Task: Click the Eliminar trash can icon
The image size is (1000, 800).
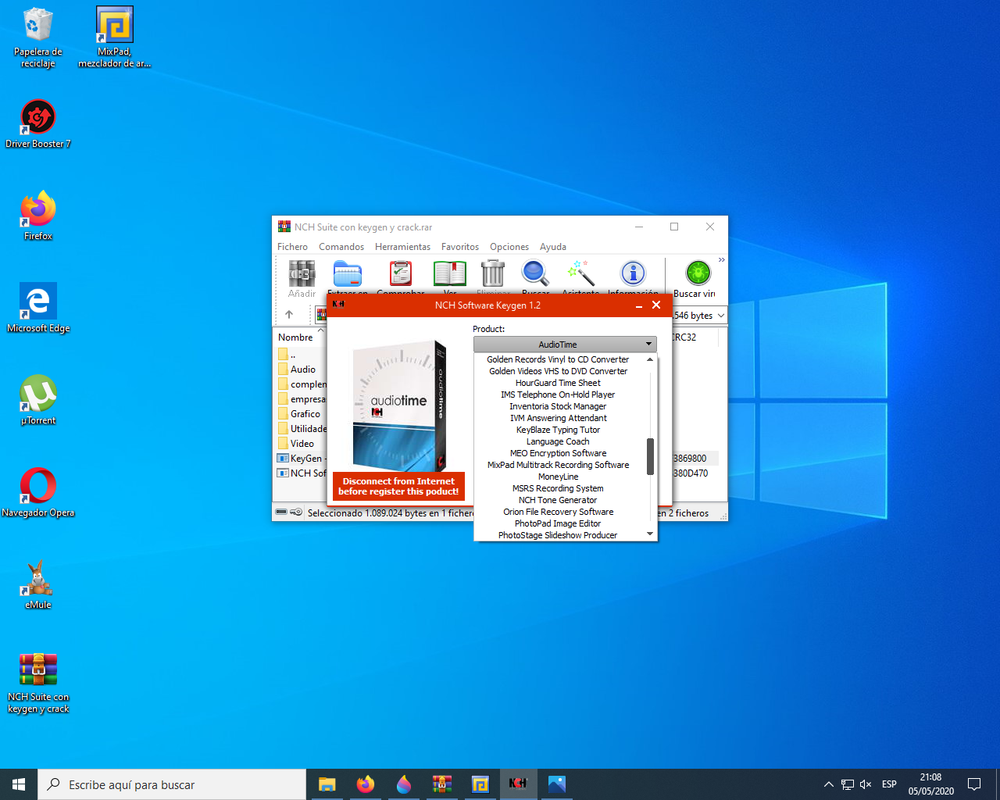Action: coord(493,274)
